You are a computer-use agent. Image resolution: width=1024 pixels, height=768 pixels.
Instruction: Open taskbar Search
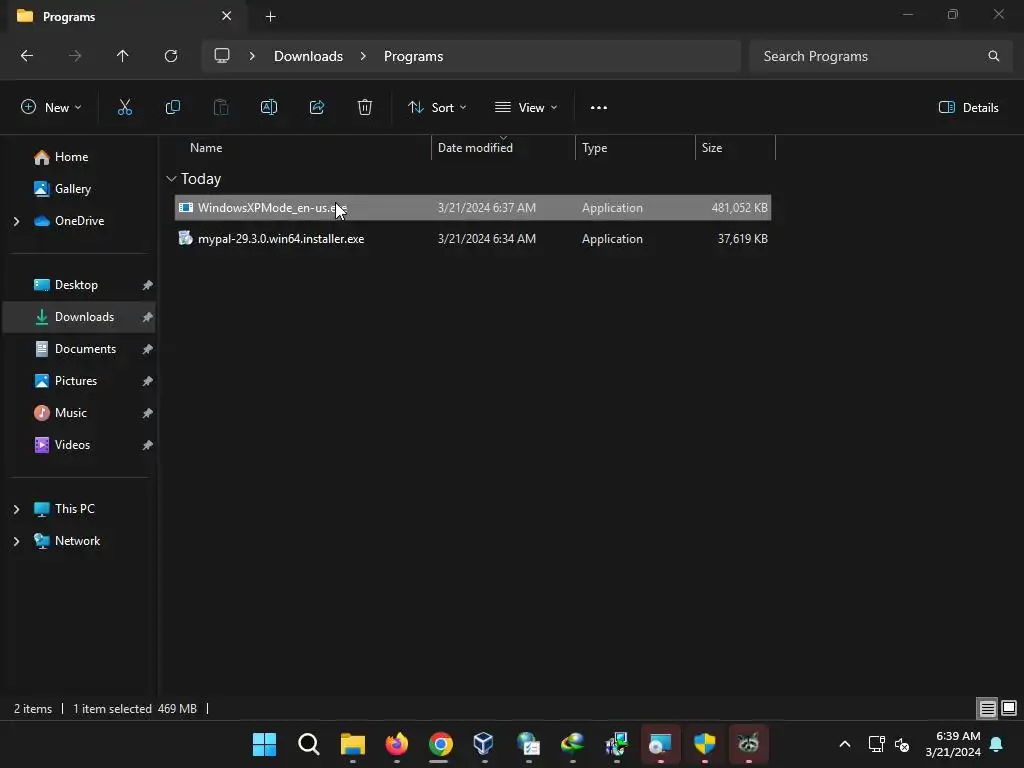pos(308,744)
